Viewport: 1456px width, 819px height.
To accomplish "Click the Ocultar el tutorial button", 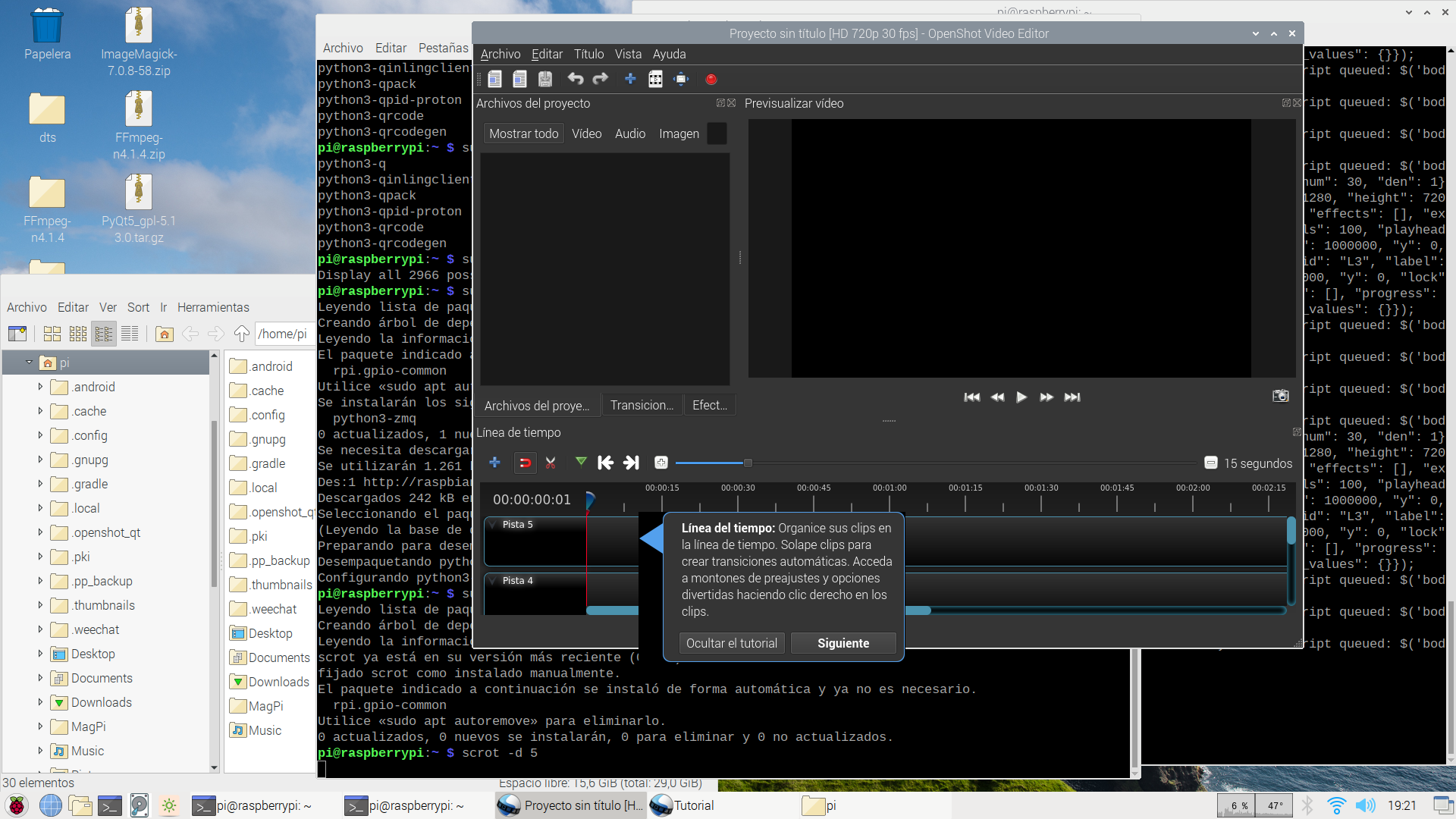I will (x=731, y=643).
